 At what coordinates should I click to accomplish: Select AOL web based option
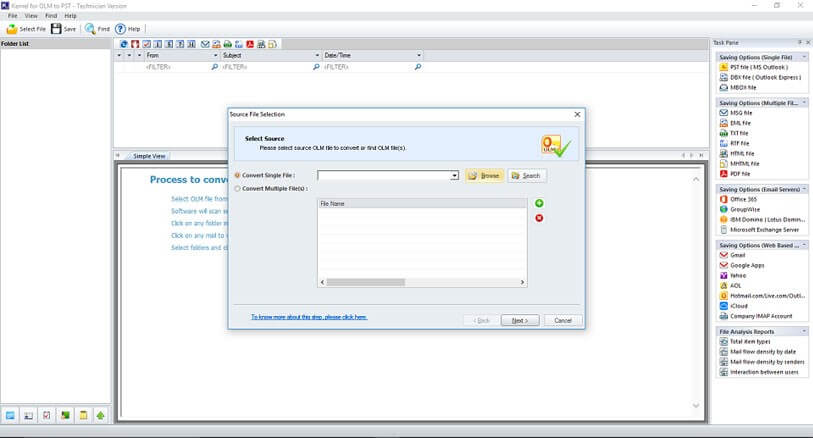click(x=731, y=286)
